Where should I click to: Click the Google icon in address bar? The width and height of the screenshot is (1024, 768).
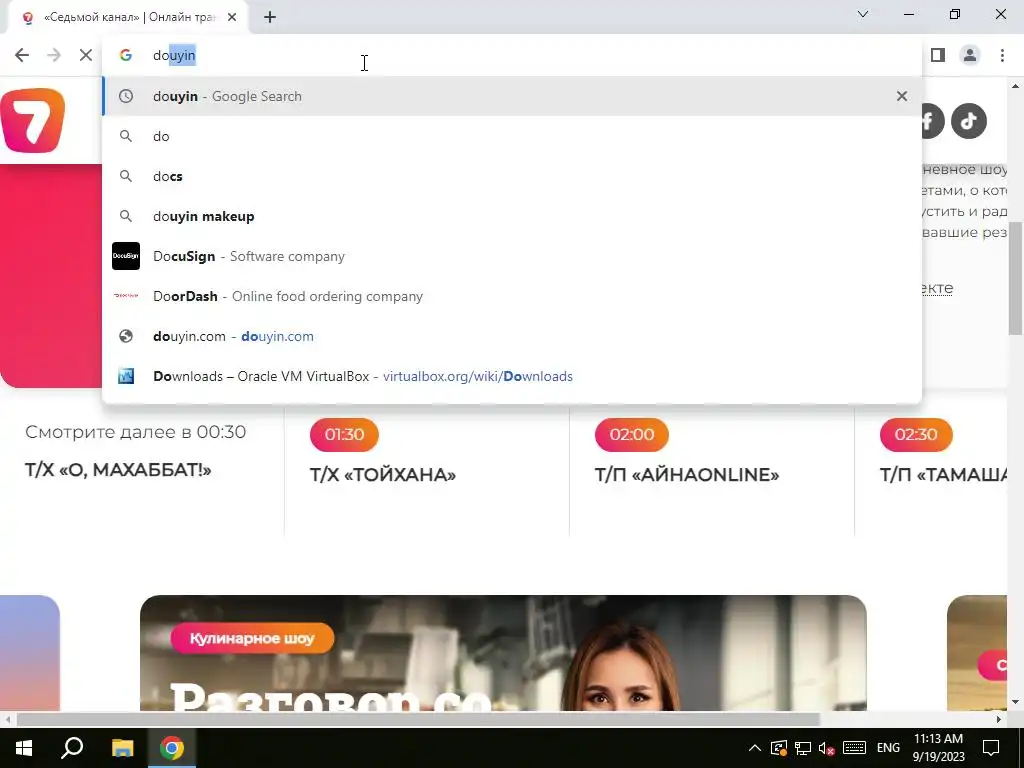(126, 56)
